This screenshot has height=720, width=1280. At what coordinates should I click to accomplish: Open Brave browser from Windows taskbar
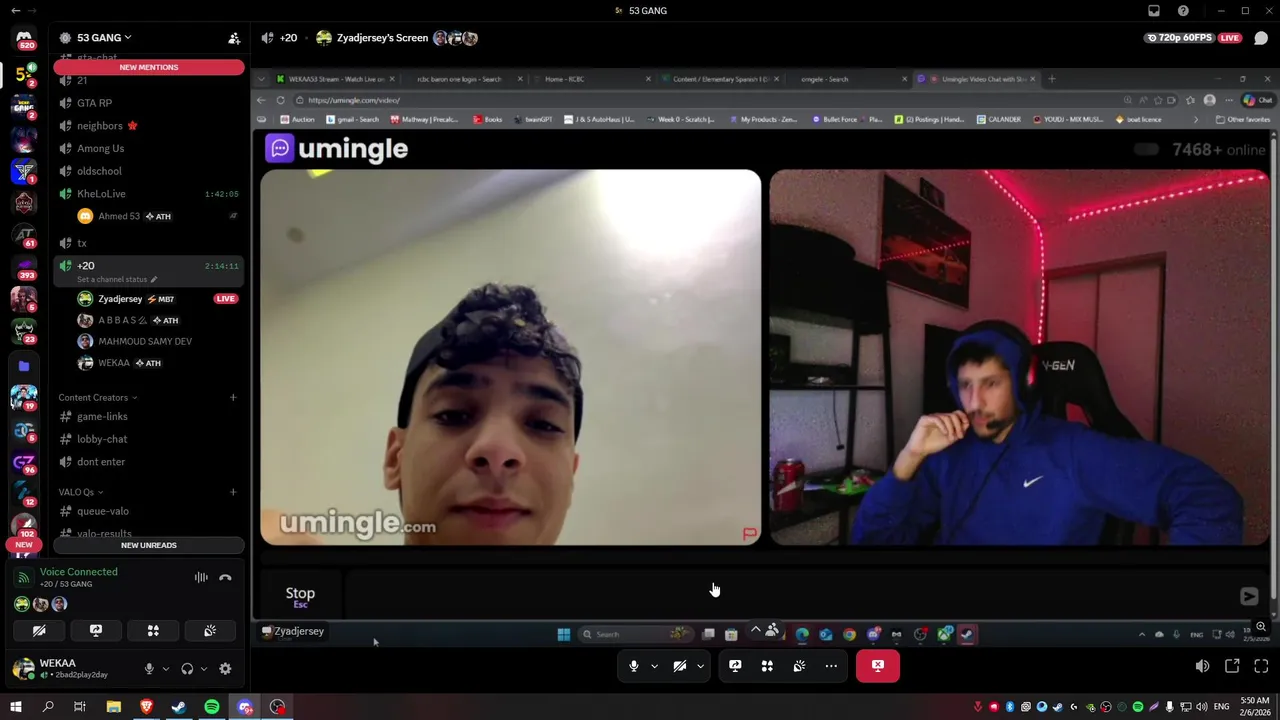[x=146, y=707]
